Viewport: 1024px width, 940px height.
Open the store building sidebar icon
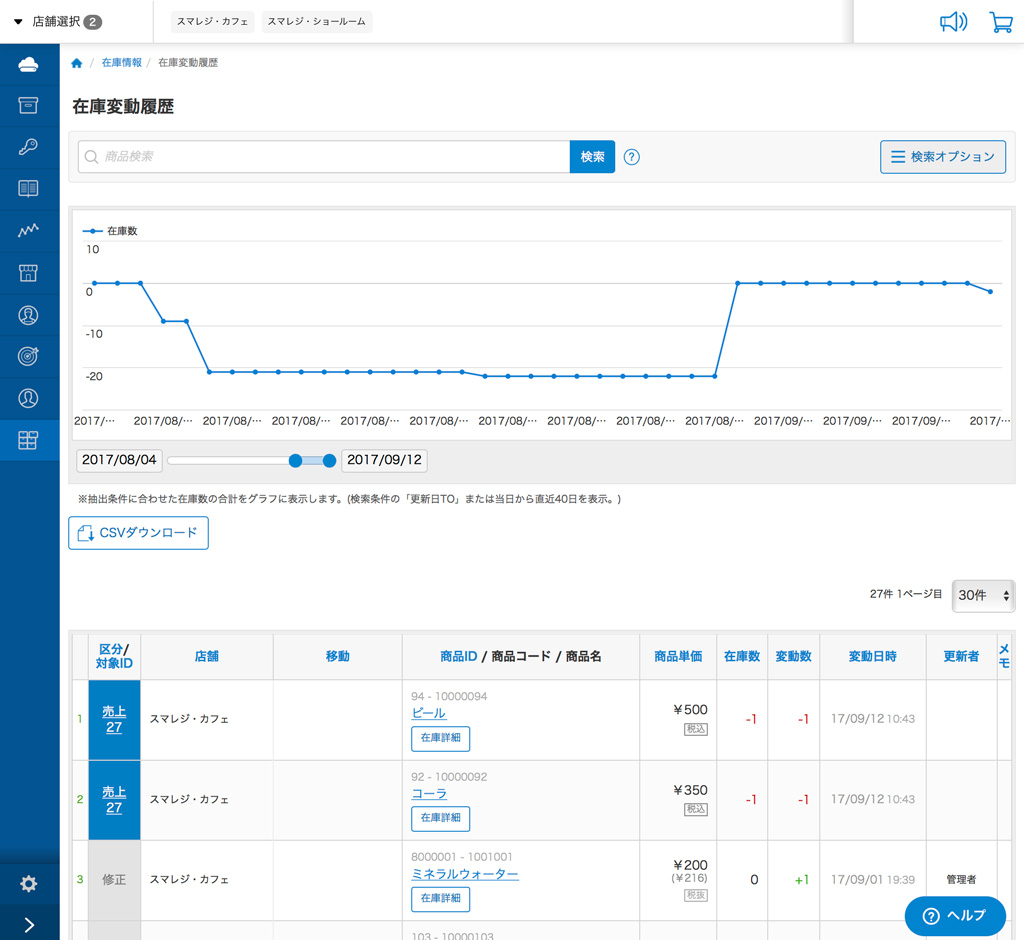coord(28,273)
